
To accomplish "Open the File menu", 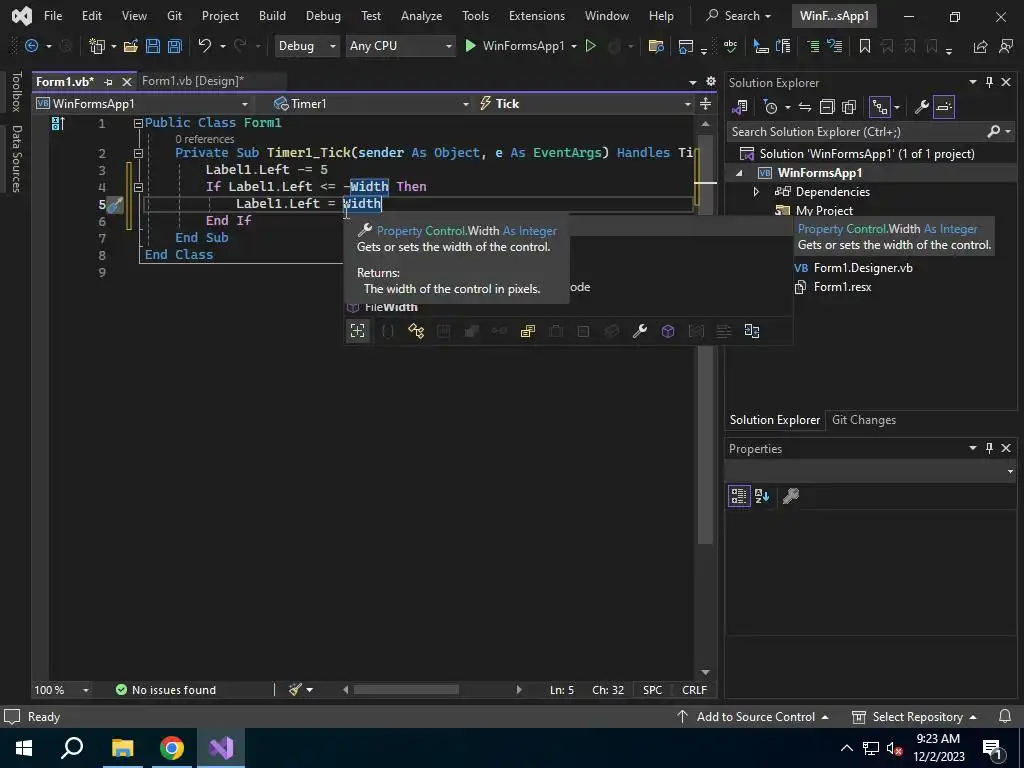I will pyautogui.click(x=53, y=16).
